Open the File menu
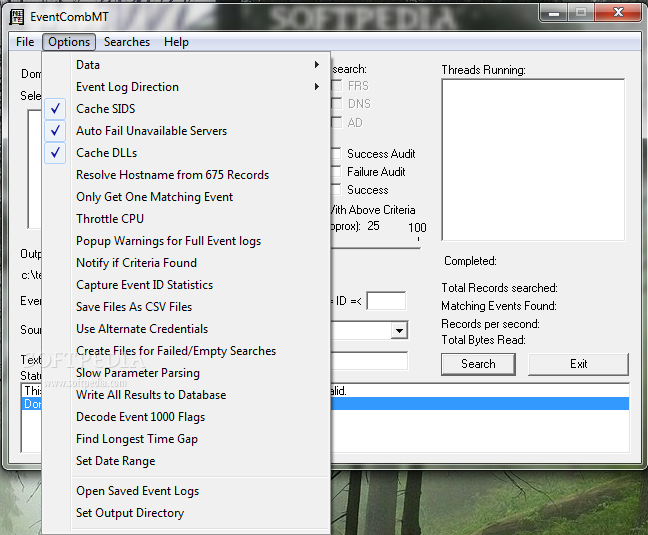Screen dimensions: 648x535 point(25,42)
